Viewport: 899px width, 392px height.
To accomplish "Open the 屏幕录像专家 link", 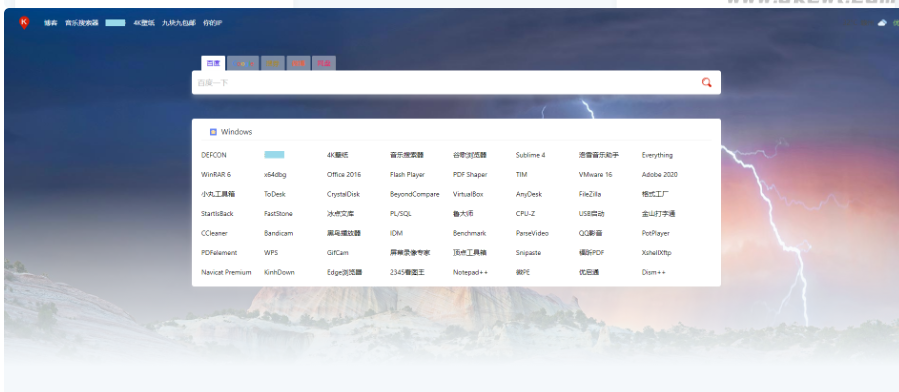I will point(410,253).
